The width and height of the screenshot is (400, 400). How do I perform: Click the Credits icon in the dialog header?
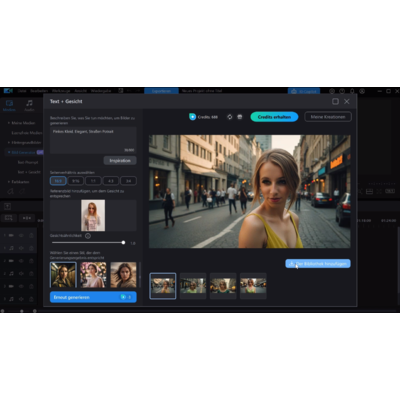pyautogui.click(x=192, y=117)
